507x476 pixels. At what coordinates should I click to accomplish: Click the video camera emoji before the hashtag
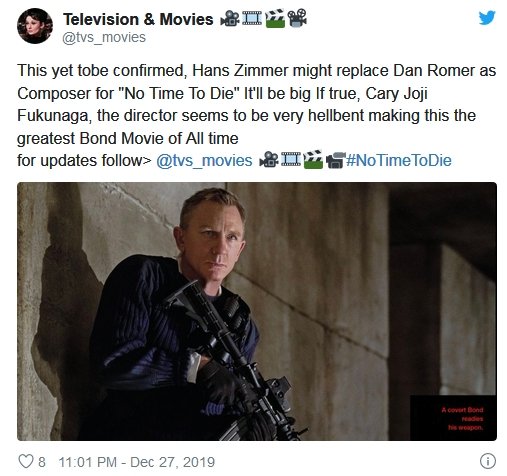pos(335,160)
